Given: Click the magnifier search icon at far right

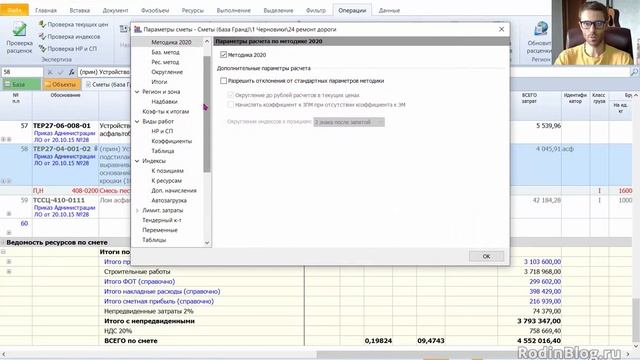Looking at the screenshot, I should point(634,72).
